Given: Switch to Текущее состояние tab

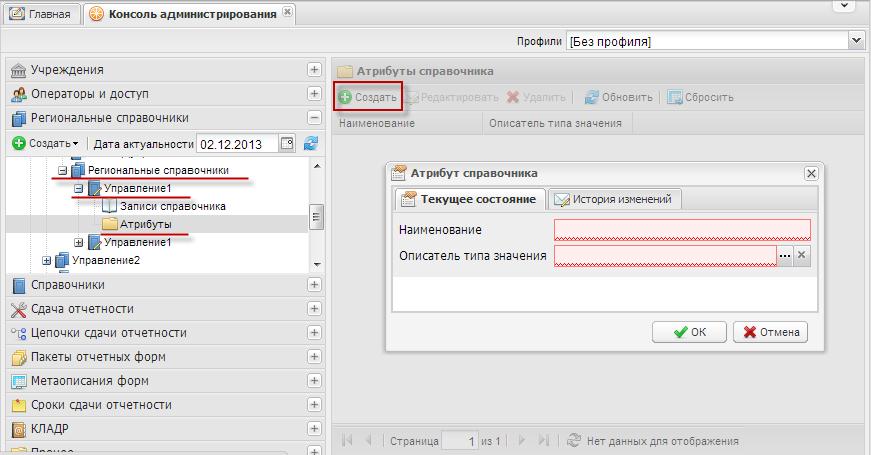Looking at the screenshot, I should [470, 199].
